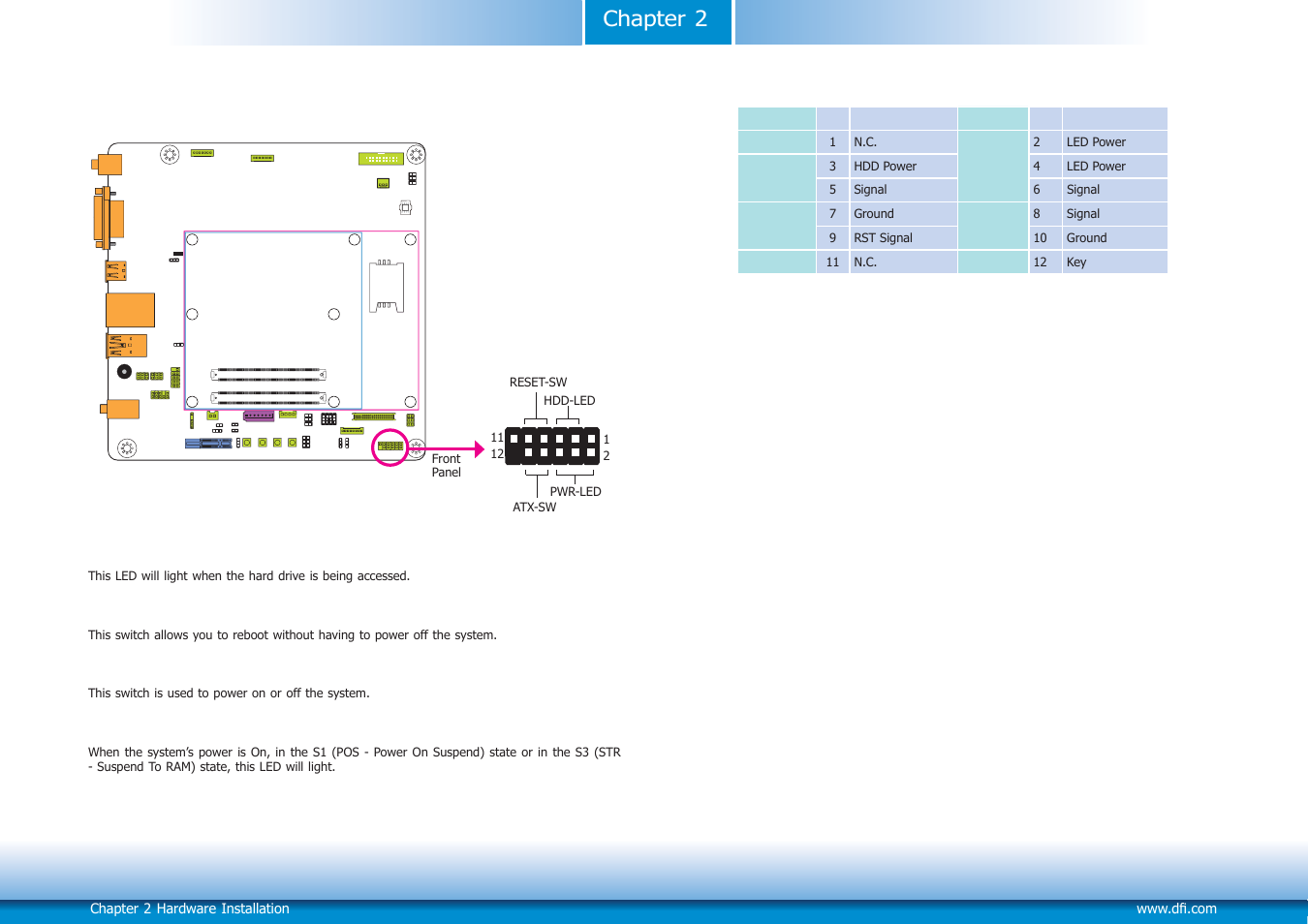Select the HDD Power table cell
Viewport: 1308px width, 924px height.
coord(903,167)
